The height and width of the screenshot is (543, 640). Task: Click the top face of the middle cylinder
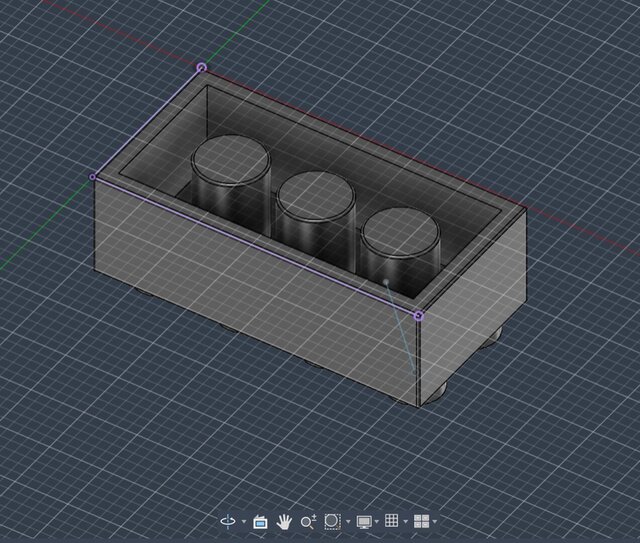coord(315,196)
